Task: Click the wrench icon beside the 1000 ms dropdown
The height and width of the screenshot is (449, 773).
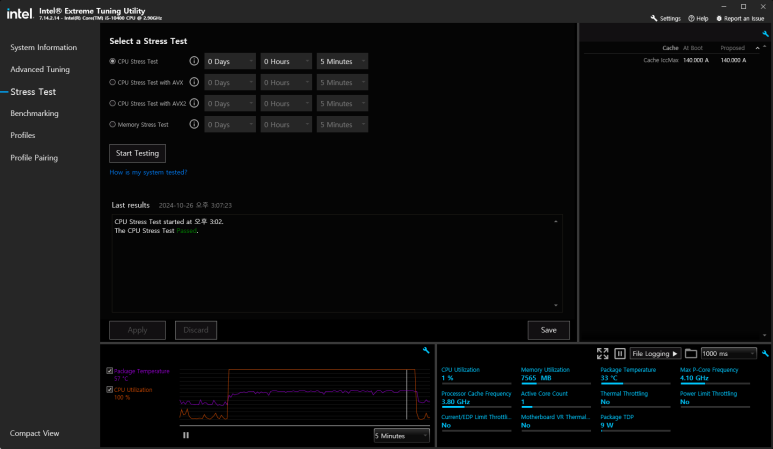Action: [x=765, y=353]
